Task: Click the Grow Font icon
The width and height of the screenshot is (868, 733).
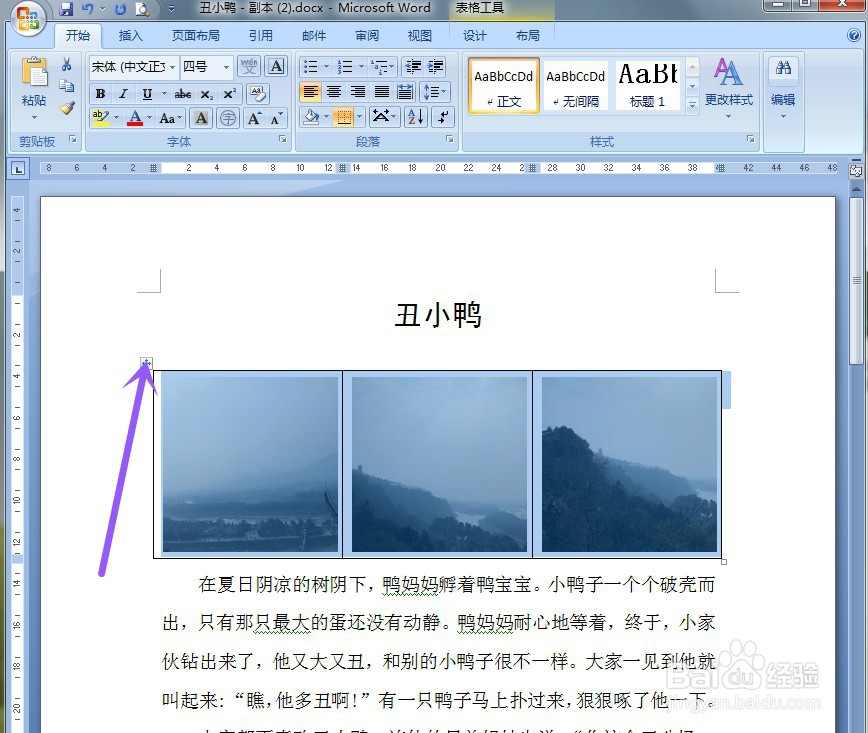Action: click(255, 117)
